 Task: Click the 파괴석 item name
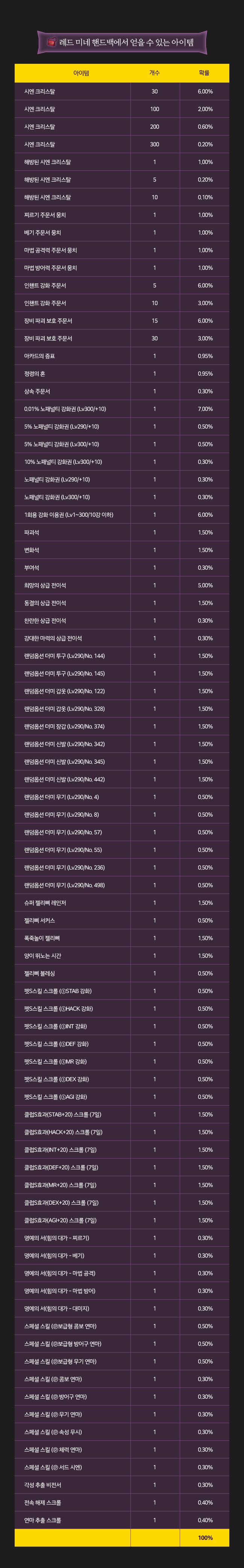point(32,533)
